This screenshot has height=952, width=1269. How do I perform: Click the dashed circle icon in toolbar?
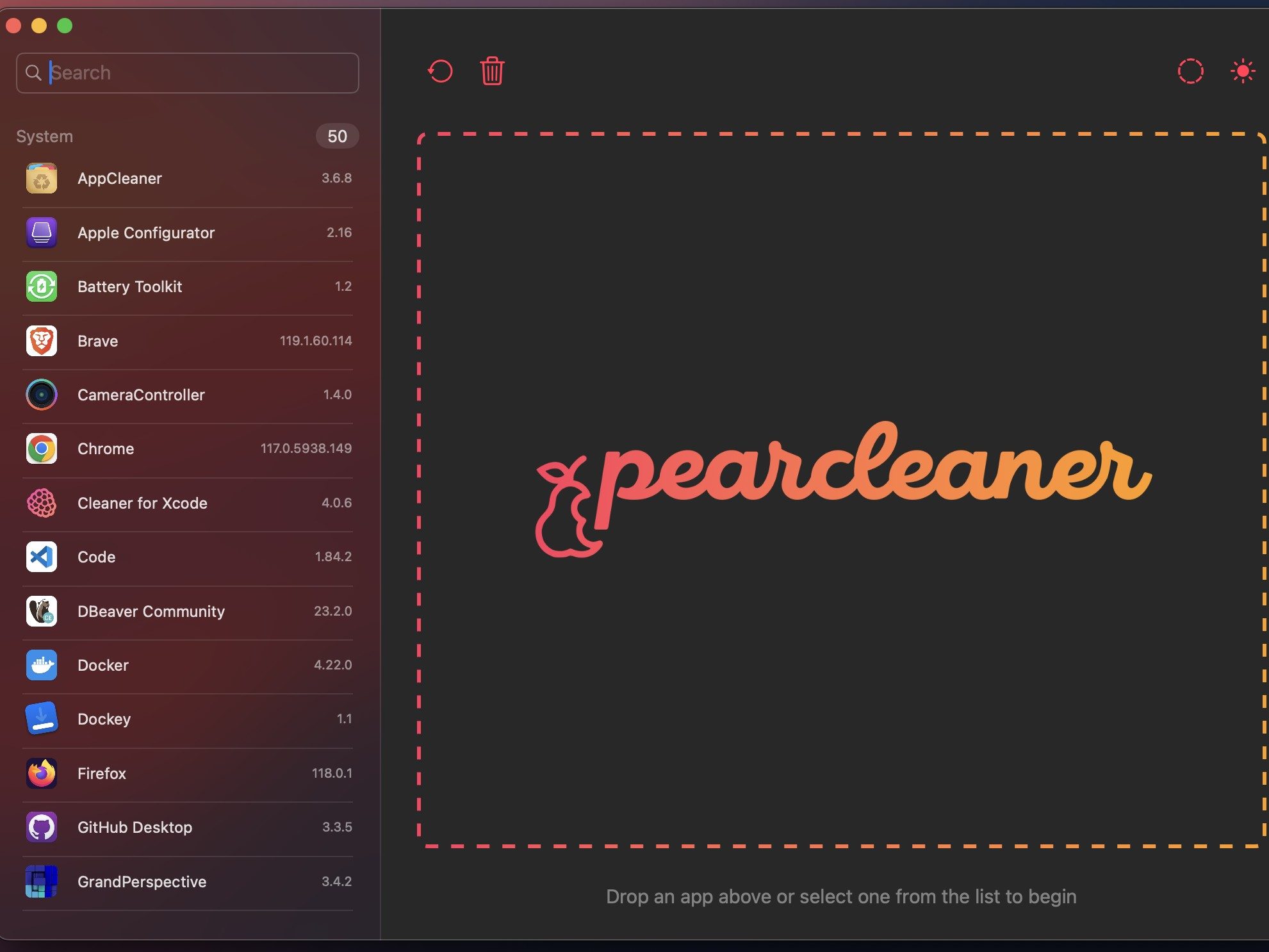[1190, 71]
